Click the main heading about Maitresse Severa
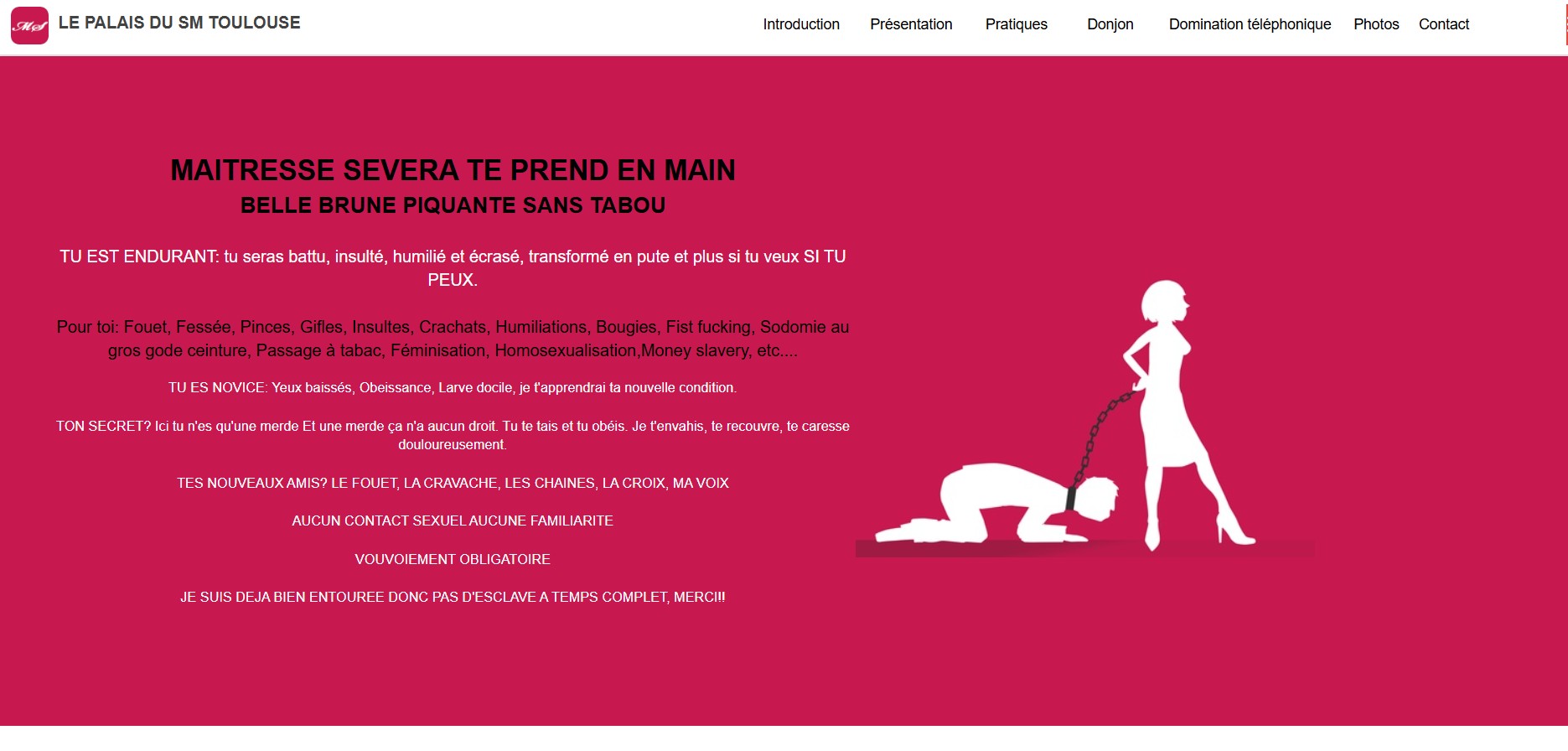Screen dimensions: 1568x751 point(453,170)
